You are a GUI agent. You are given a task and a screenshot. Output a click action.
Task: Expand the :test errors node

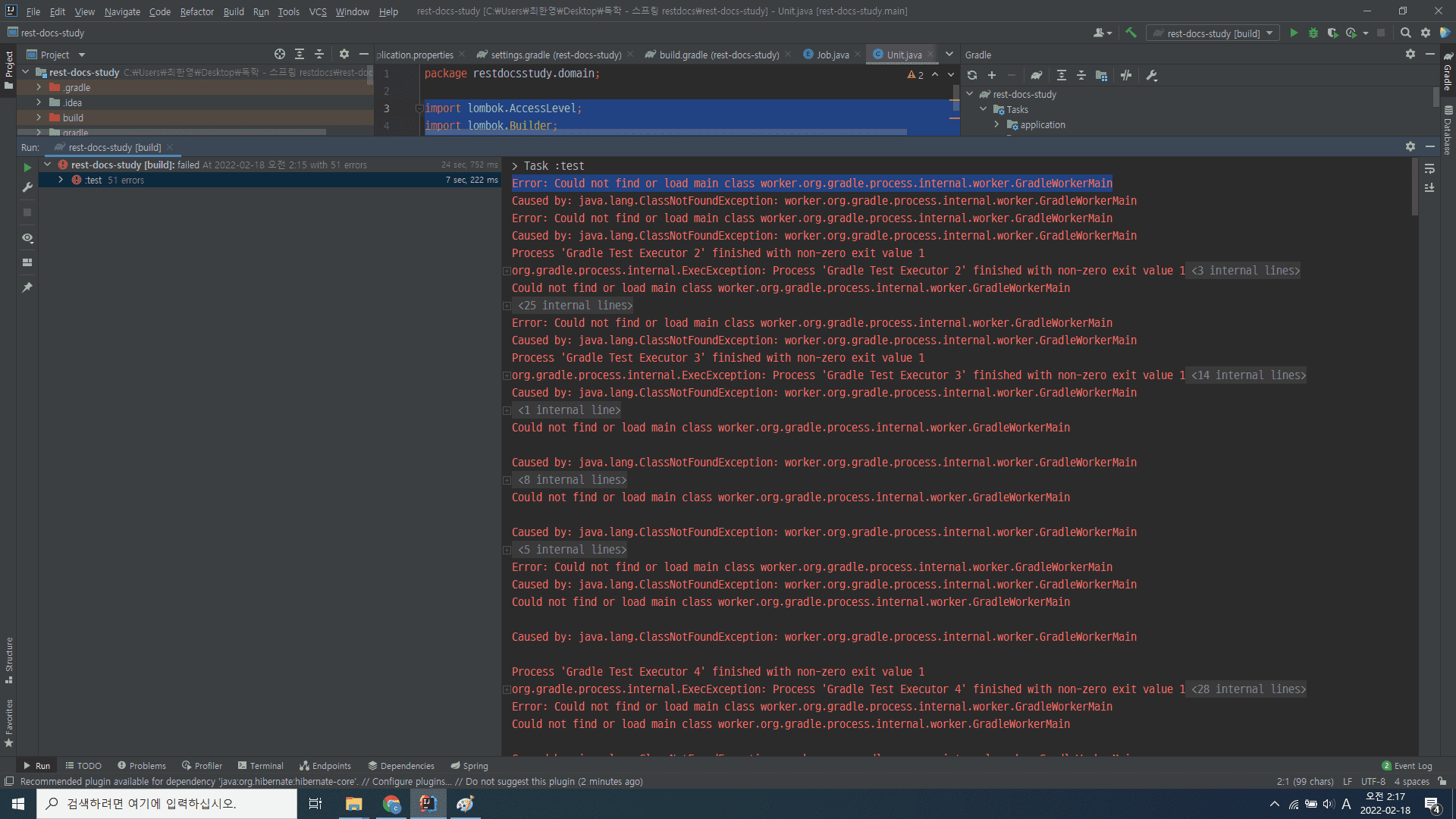point(61,180)
